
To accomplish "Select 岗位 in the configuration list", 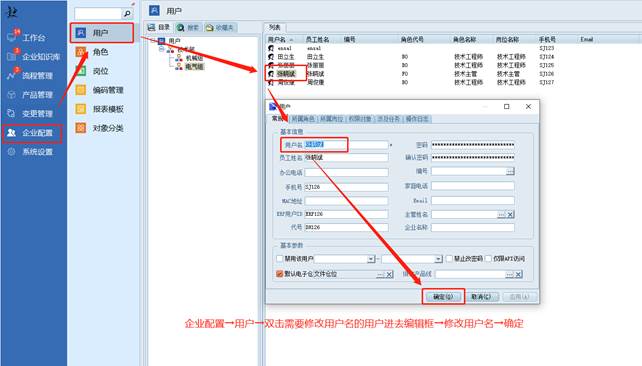I will coord(101,71).
